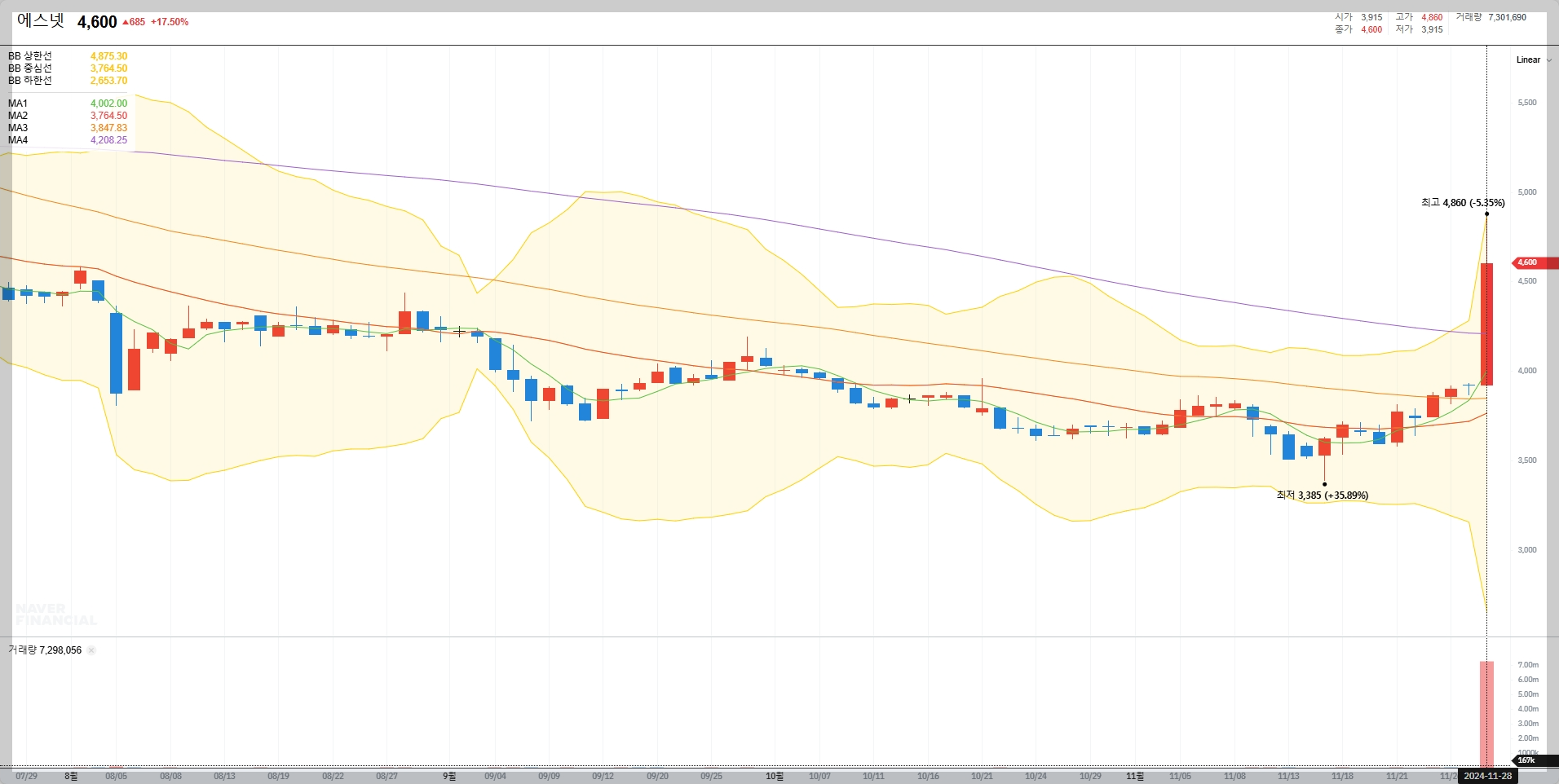1559x784 pixels.
Task: Click the pink volume bar for 11-28
Action: [x=1486, y=714]
